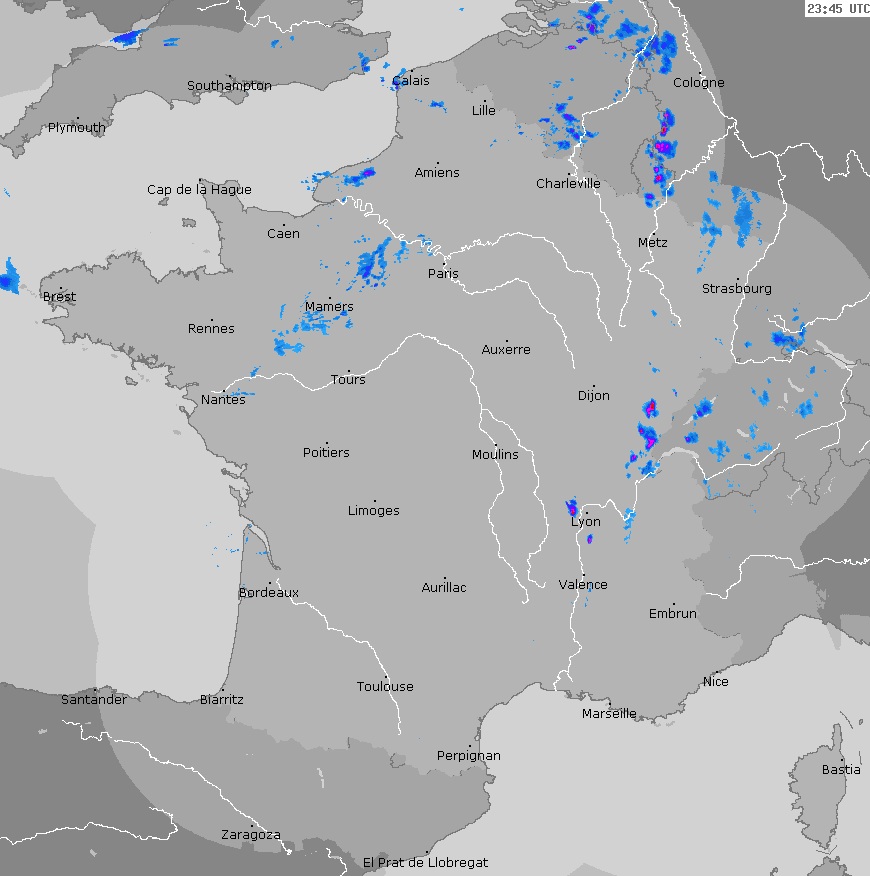Screen dimensions: 870x876
Task: Click the Embrun label
Action: (x=673, y=613)
